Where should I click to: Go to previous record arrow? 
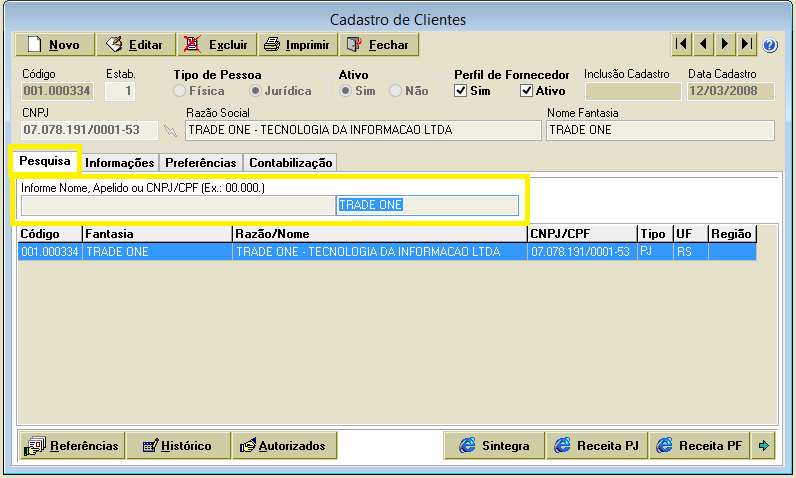[703, 45]
